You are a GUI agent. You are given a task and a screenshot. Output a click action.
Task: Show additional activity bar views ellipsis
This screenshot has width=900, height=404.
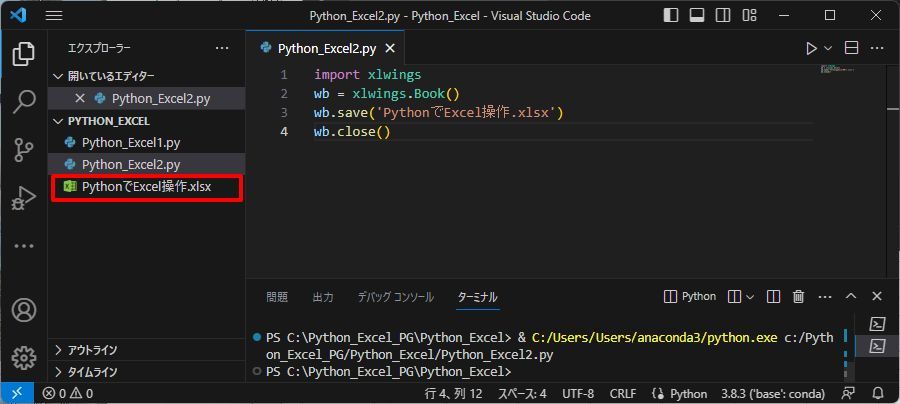[x=24, y=246]
